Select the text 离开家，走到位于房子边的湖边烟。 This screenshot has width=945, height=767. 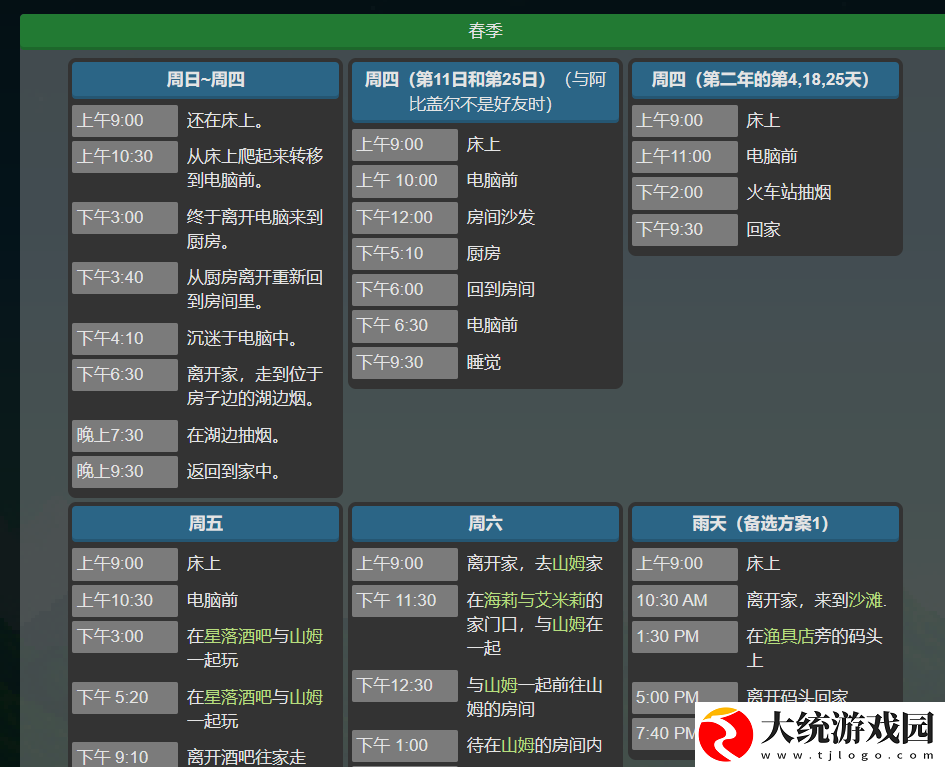(255, 386)
